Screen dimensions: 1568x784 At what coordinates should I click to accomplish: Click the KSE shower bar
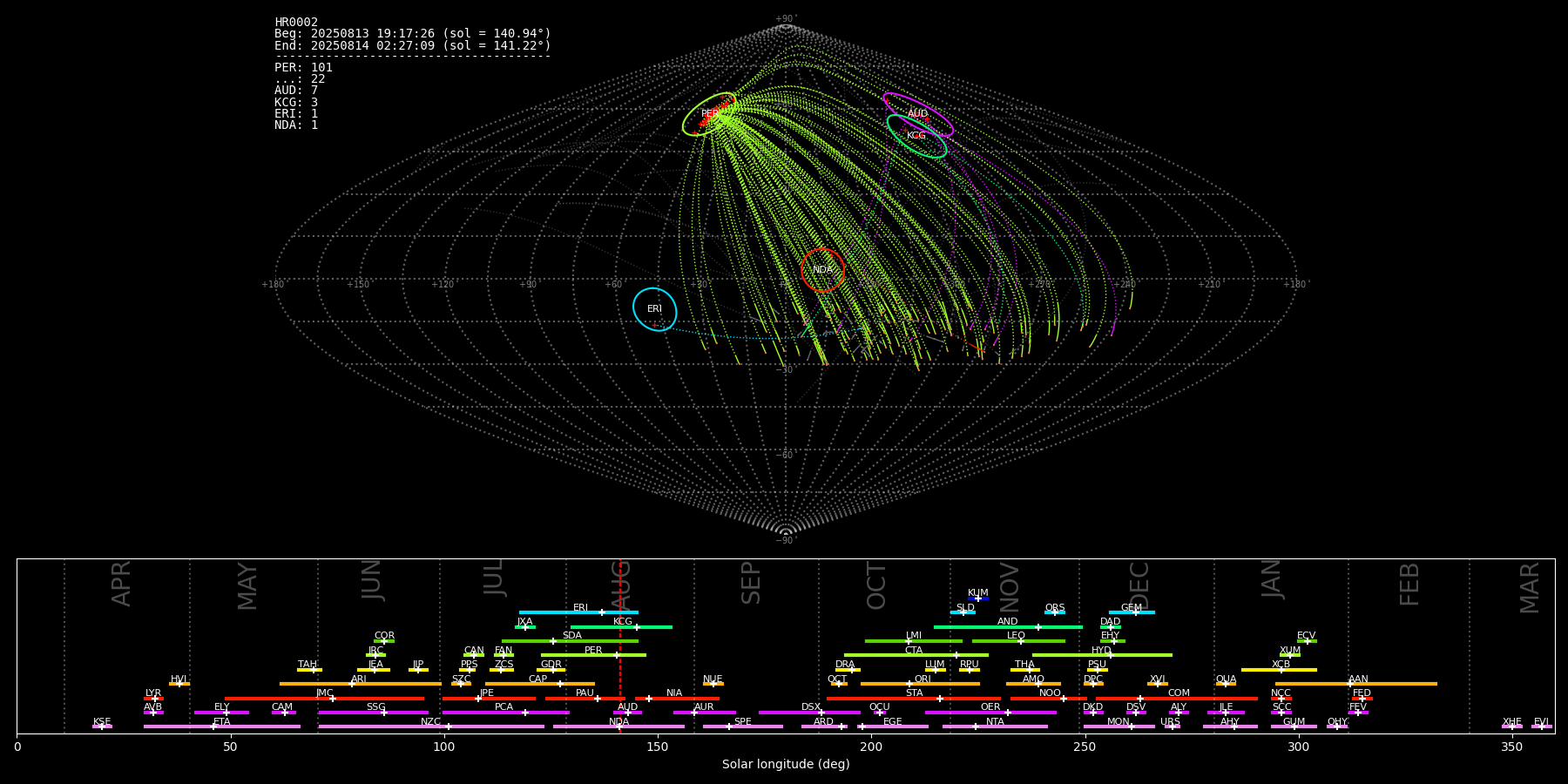click(x=102, y=727)
